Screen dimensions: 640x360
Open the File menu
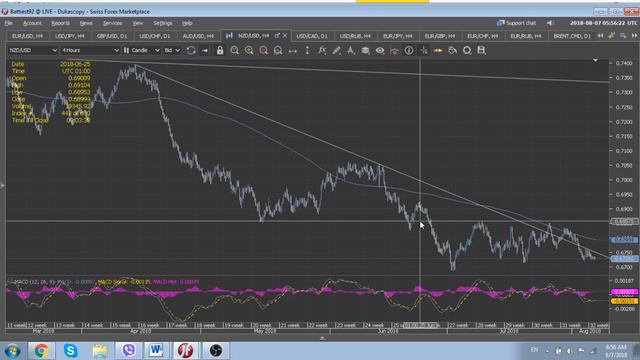click(9, 23)
